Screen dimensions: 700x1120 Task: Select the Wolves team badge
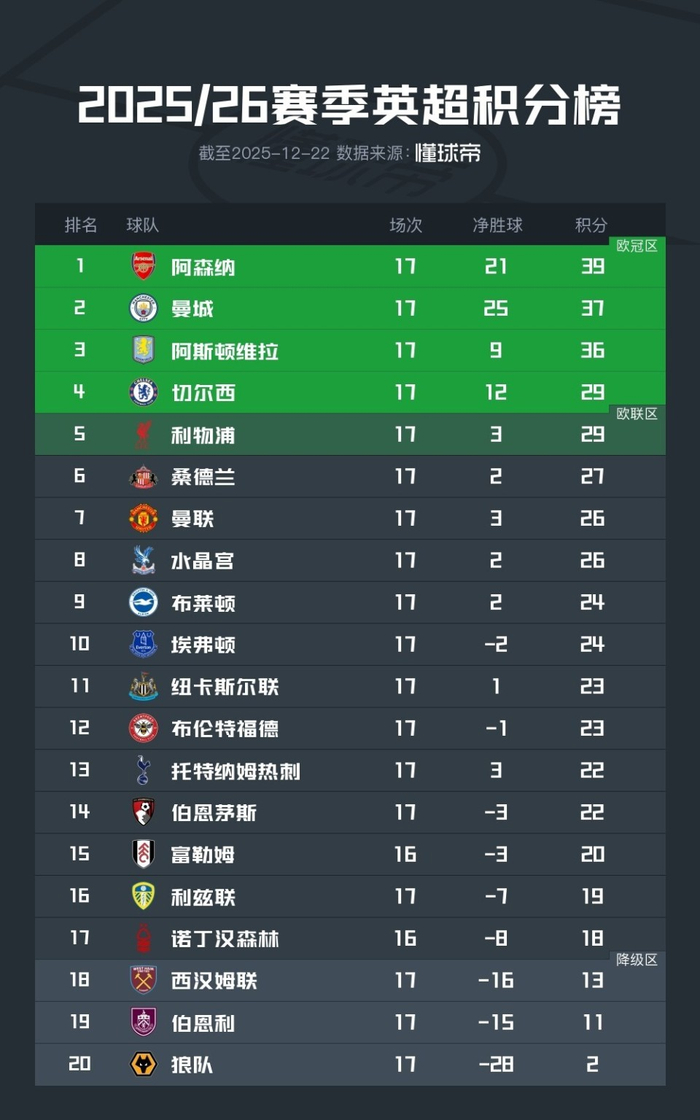click(x=143, y=1064)
